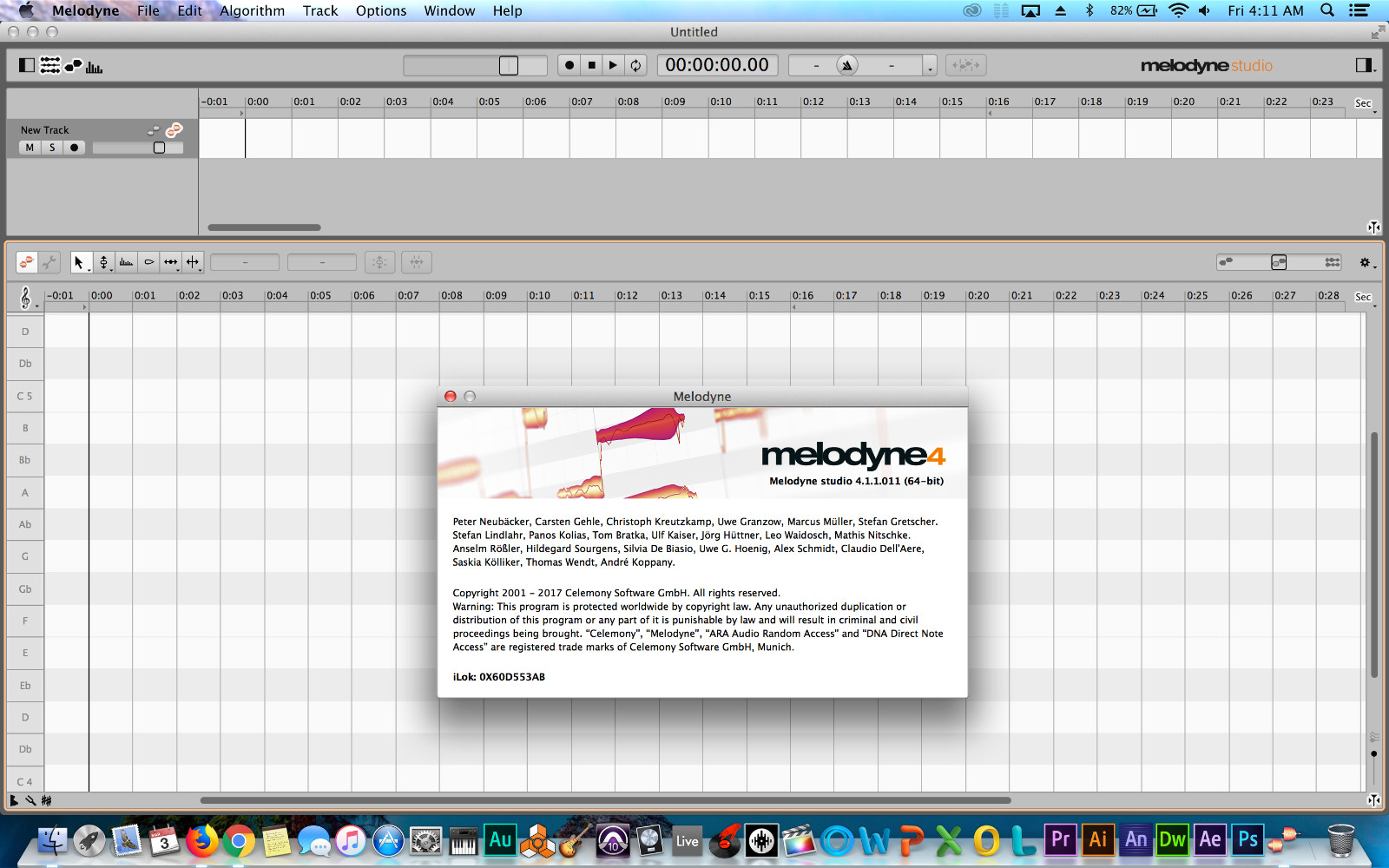1389x868 pixels.
Task: Click the note editor zoom icon in its corner
Action: (x=1373, y=800)
